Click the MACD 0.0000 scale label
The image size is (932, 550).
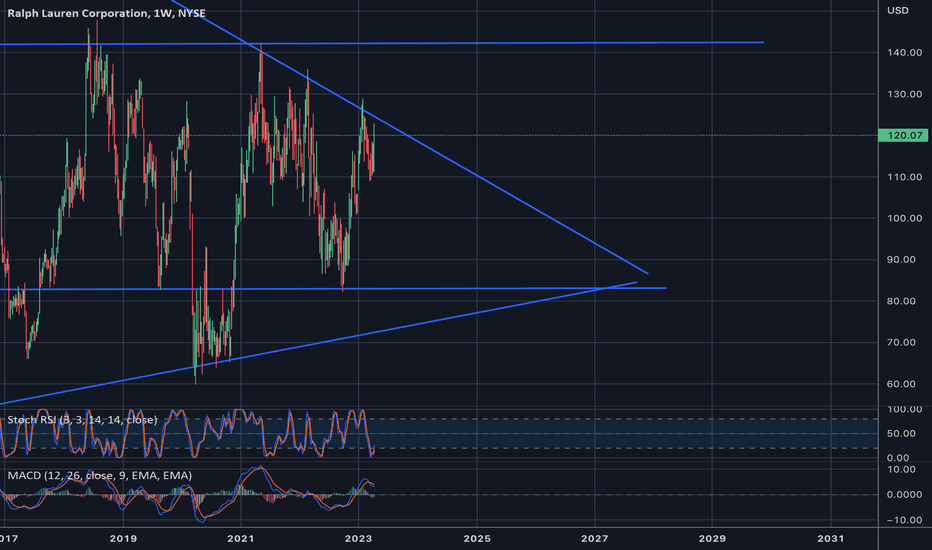point(905,494)
